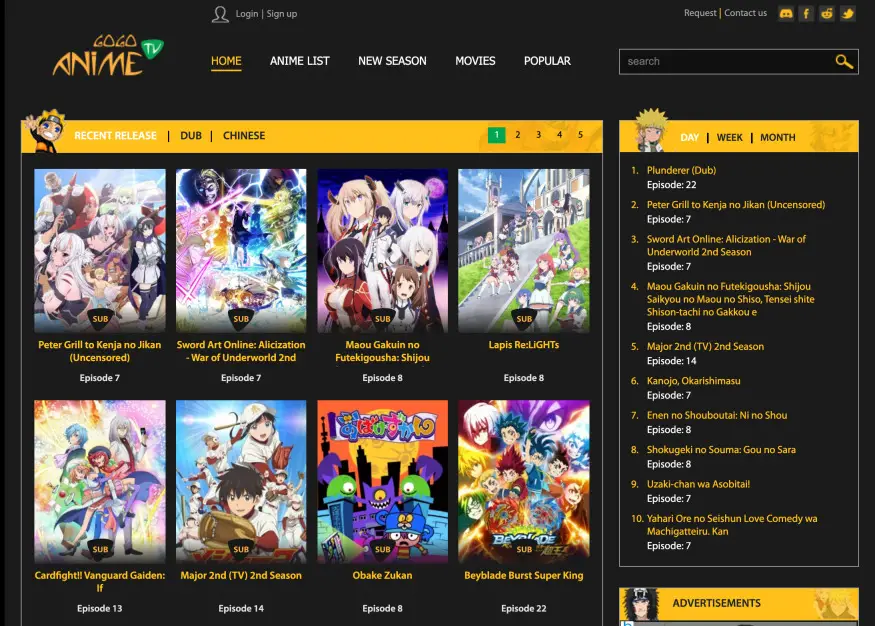This screenshot has height=626, width=875.
Task: Click the SUB badge on Peter Grill poster
Action: (x=100, y=319)
